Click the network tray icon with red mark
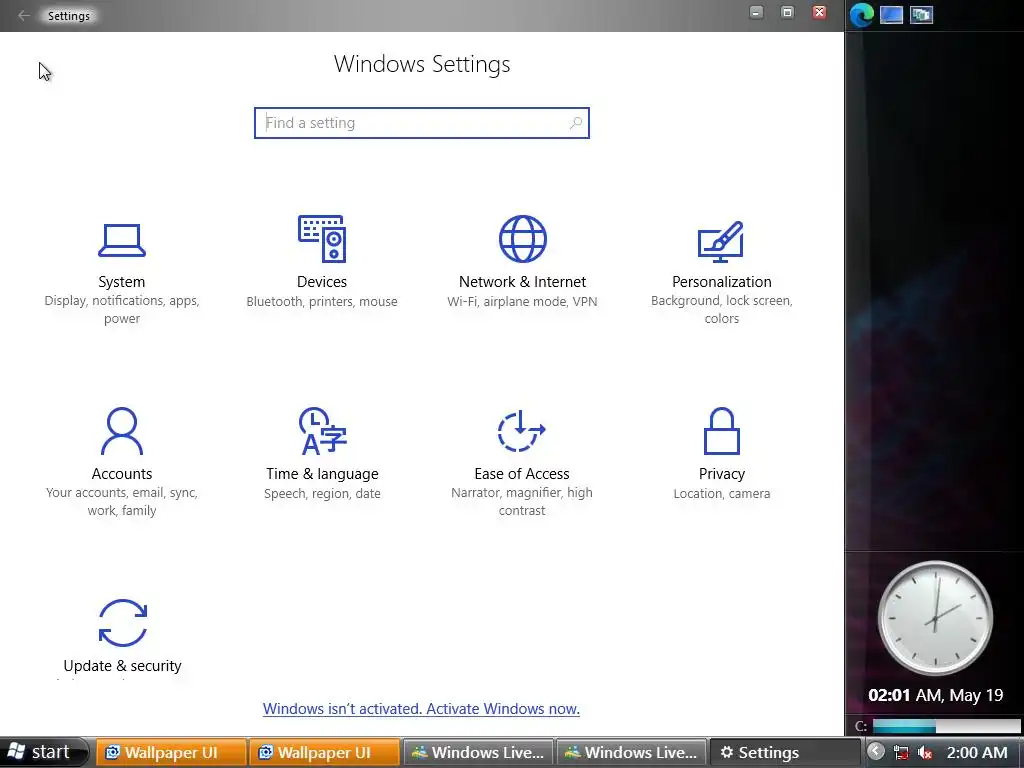This screenshot has width=1024, height=768. pos(901,752)
